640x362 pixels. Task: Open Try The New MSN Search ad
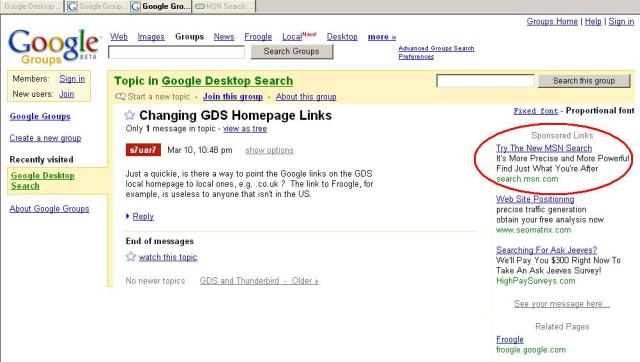click(x=544, y=148)
